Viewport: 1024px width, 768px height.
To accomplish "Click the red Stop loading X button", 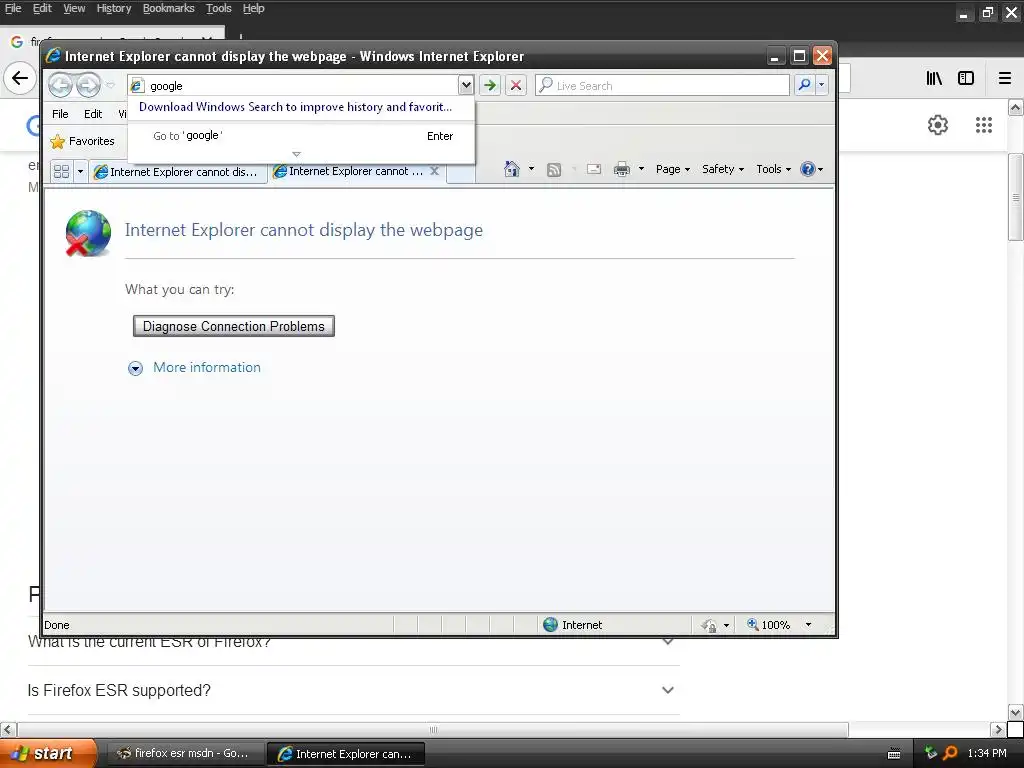I will coord(516,85).
